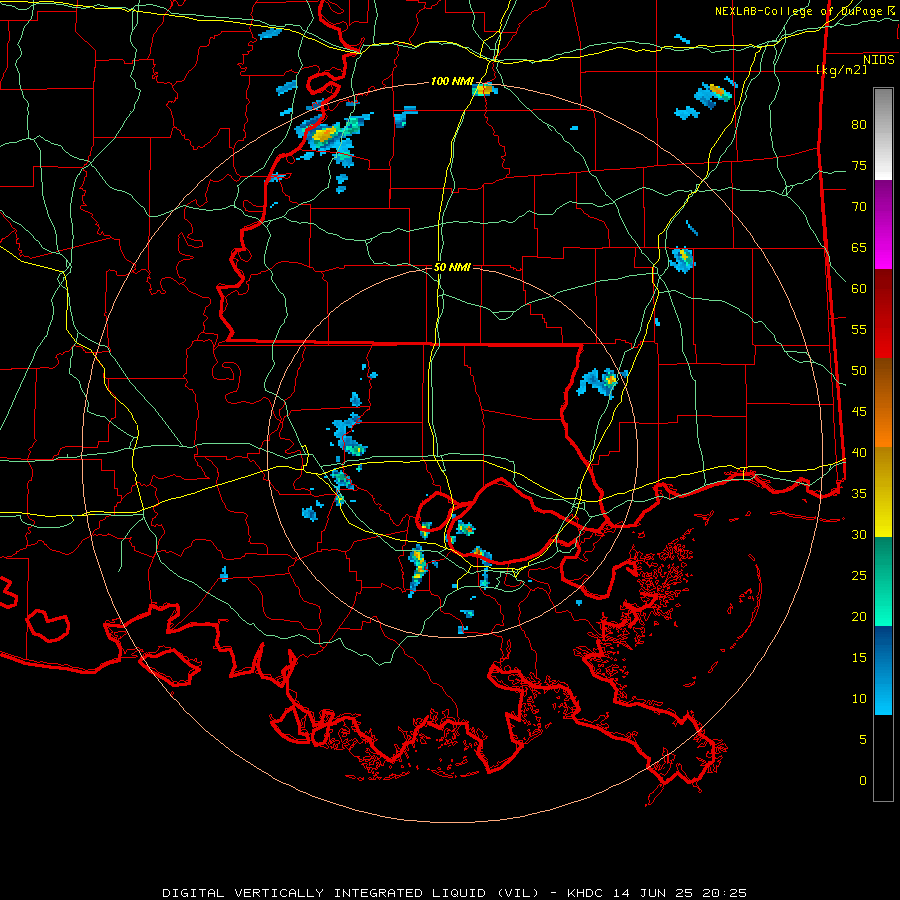Click the 40 value on the color scale
Image resolution: width=900 pixels, height=900 pixels.
859,453
